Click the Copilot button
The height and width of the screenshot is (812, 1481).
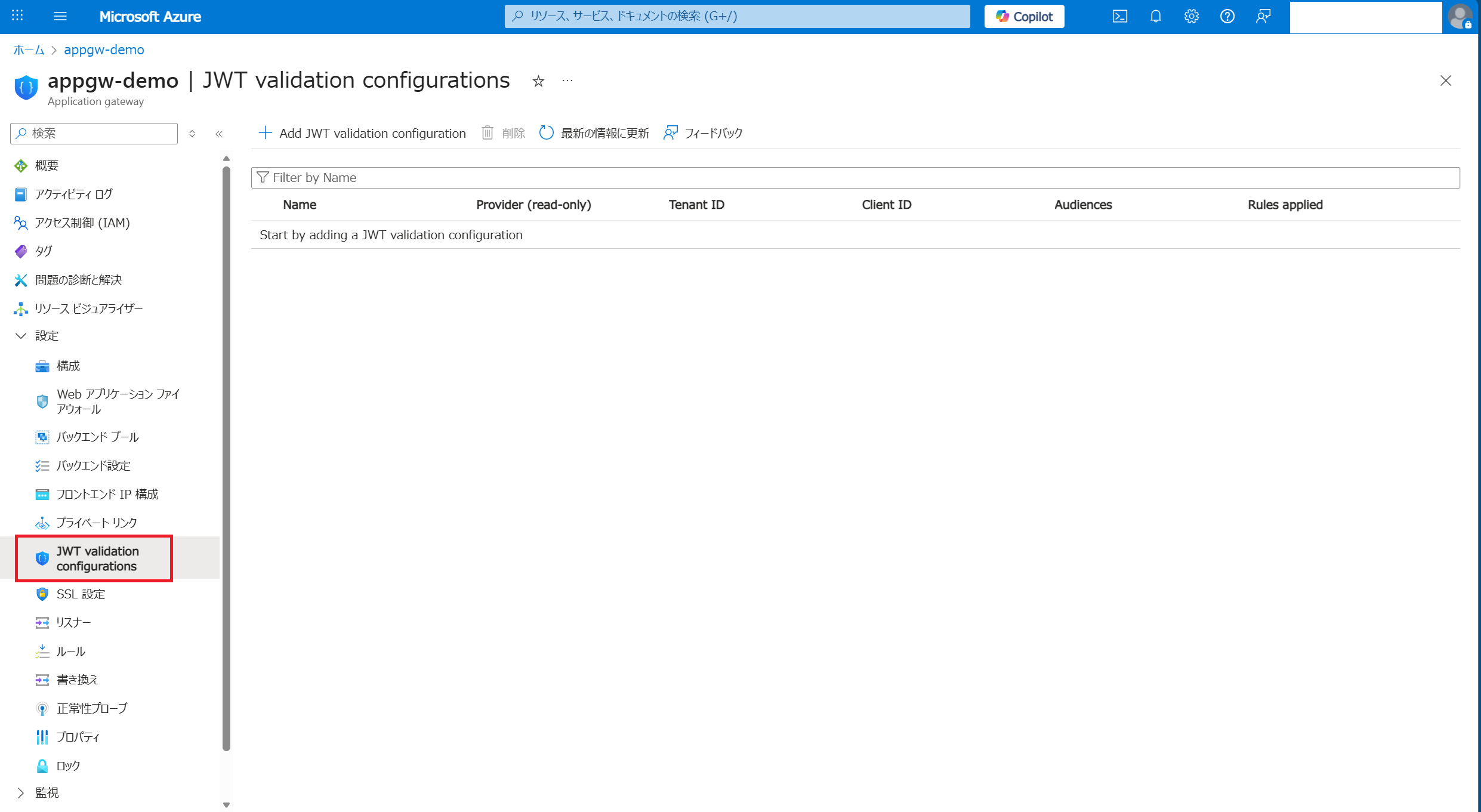pyautogui.click(x=1024, y=17)
